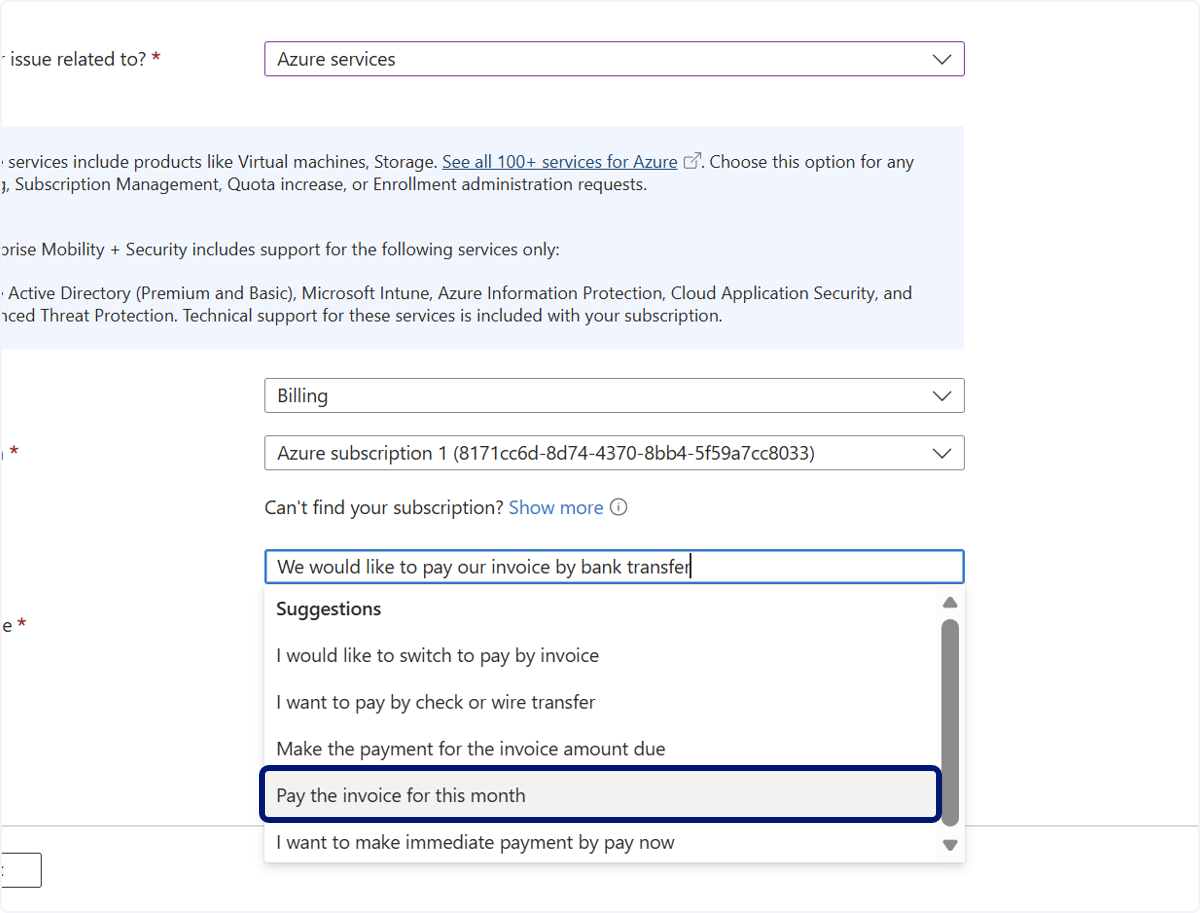Open the Billing issue type dropdown
Image resolution: width=1200 pixels, height=913 pixels.
[614, 396]
